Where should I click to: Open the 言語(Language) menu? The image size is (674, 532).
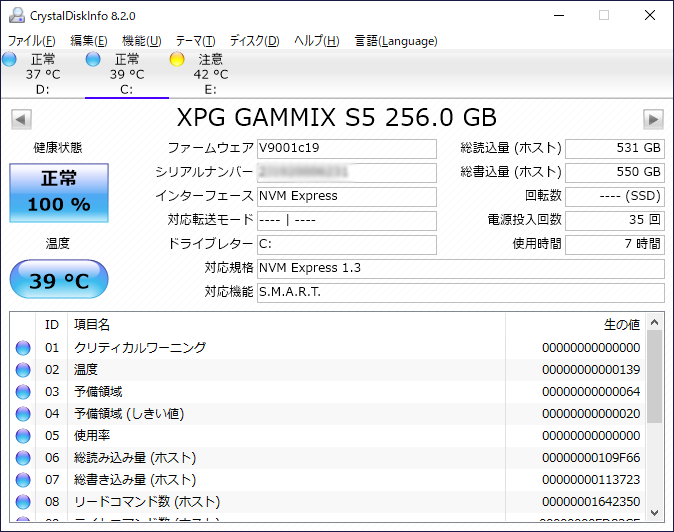(396, 41)
